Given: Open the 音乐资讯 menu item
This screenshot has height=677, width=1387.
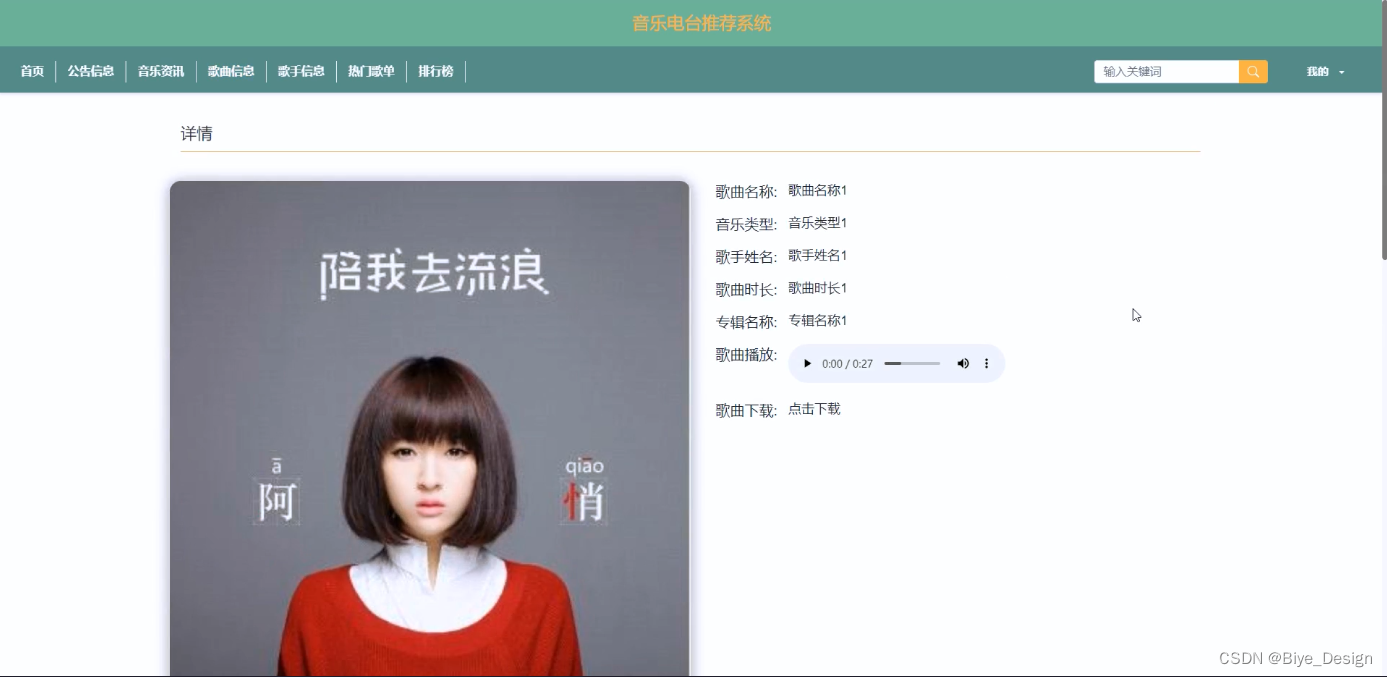Looking at the screenshot, I should tap(161, 72).
